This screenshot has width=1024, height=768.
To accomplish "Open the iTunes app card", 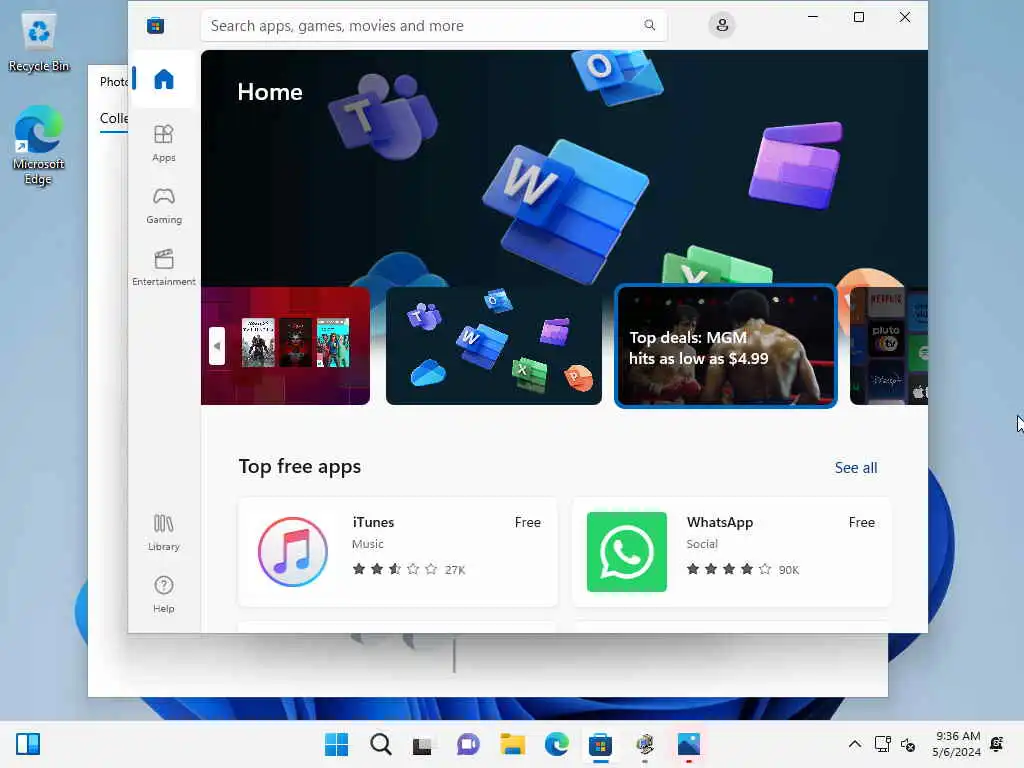I will pos(398,552).
